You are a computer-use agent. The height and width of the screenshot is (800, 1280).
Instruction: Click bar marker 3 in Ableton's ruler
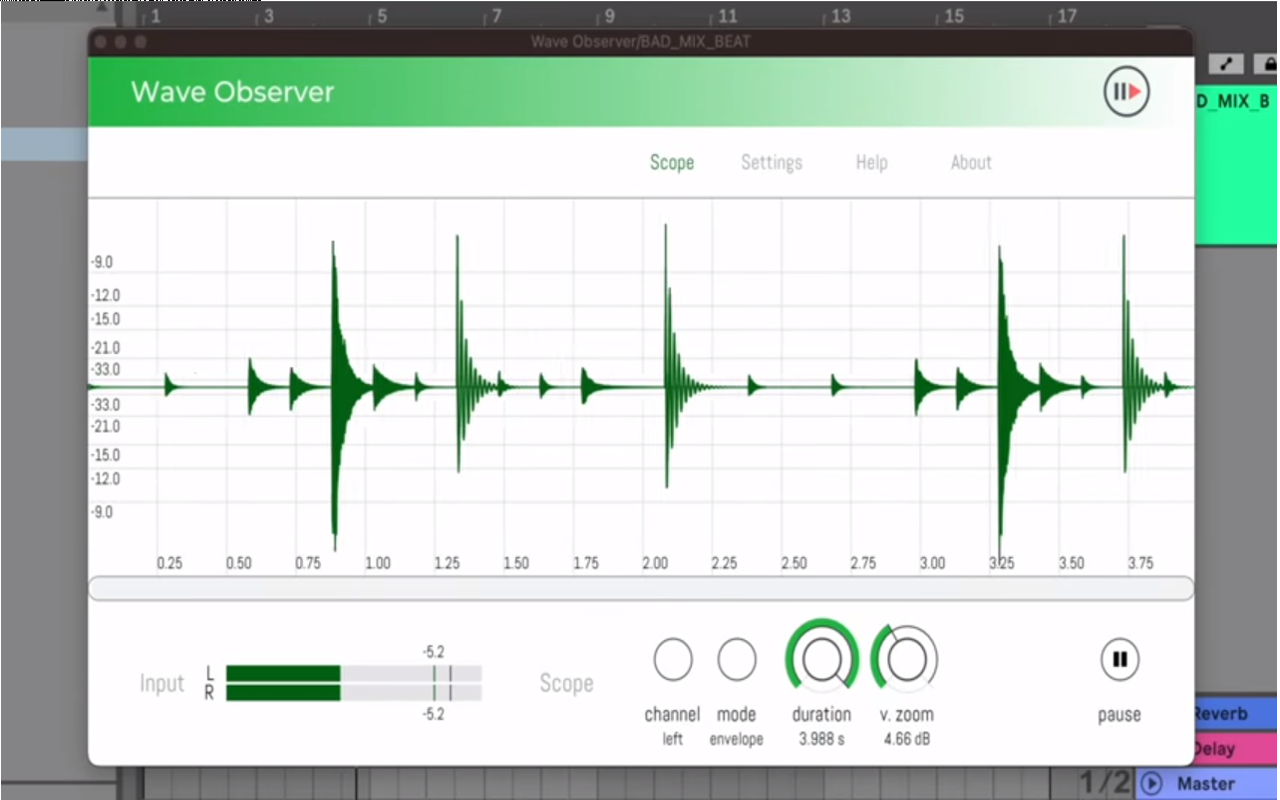tap(268, 17)
